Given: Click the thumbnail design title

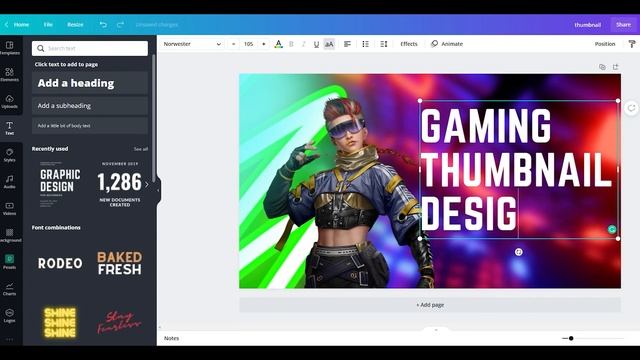Looking at the screenshot, I should (x=587, y=25).
